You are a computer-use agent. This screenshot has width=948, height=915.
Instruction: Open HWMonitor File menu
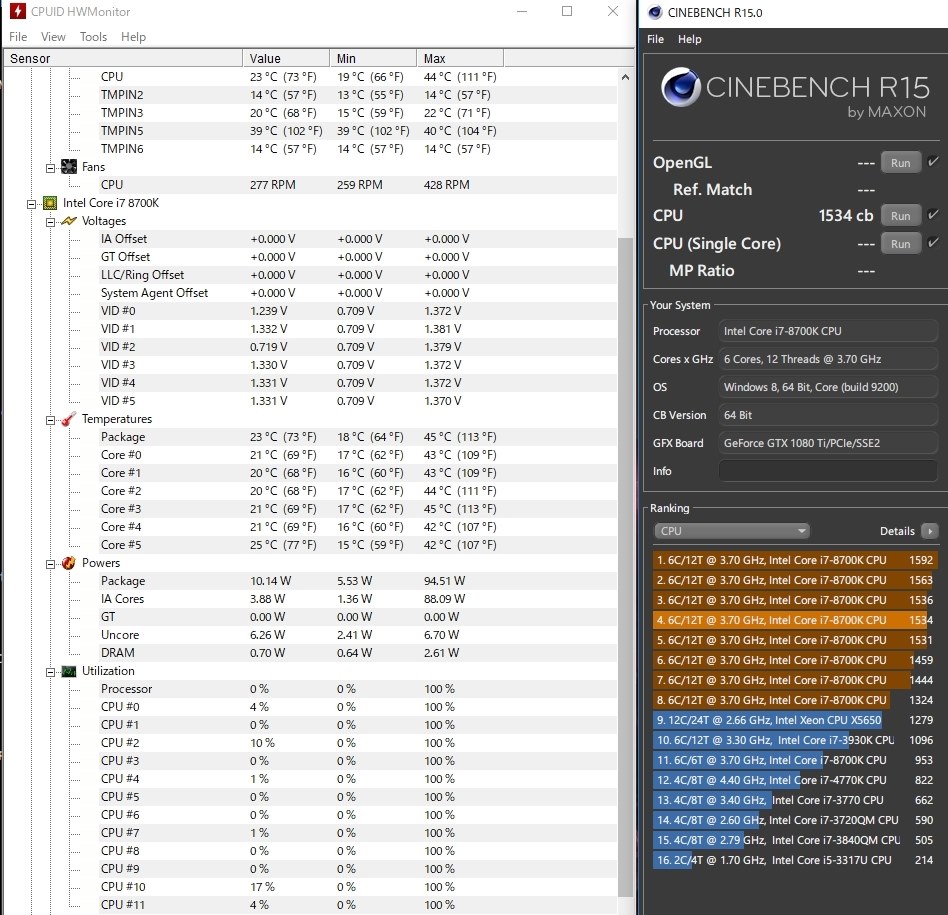click(18, 37)
